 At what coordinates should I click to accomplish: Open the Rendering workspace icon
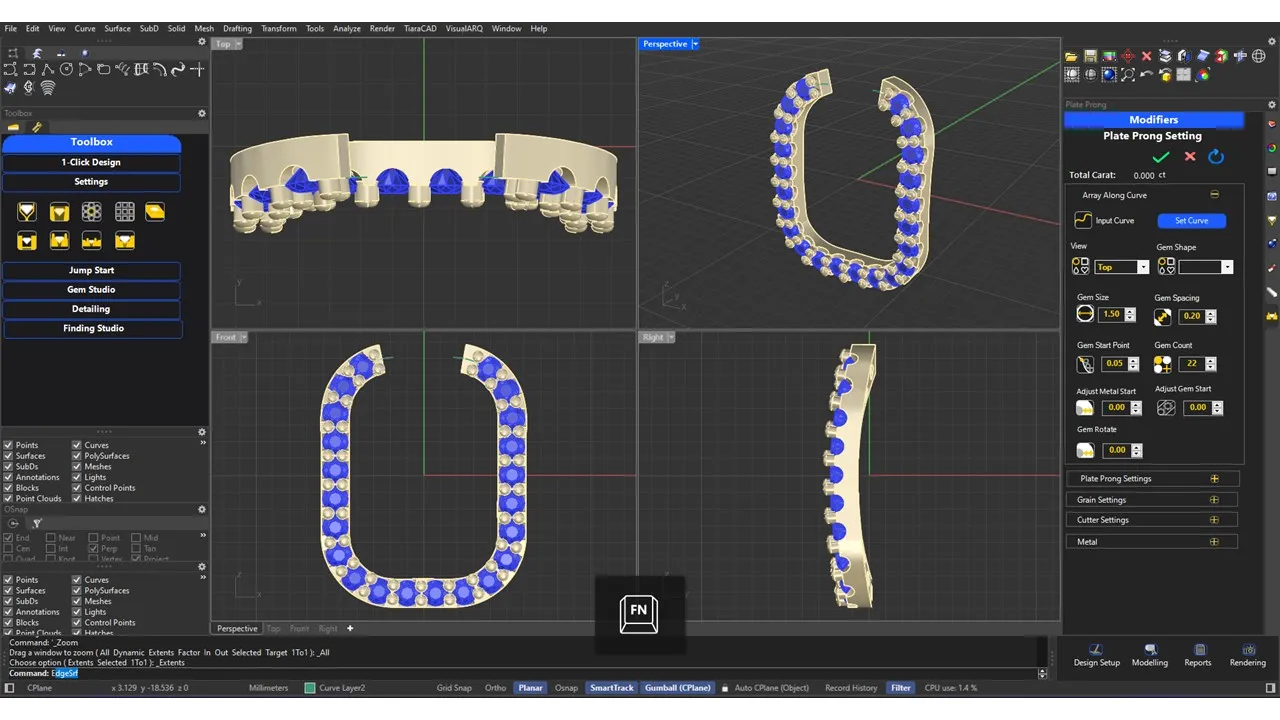pos(1247,651)
